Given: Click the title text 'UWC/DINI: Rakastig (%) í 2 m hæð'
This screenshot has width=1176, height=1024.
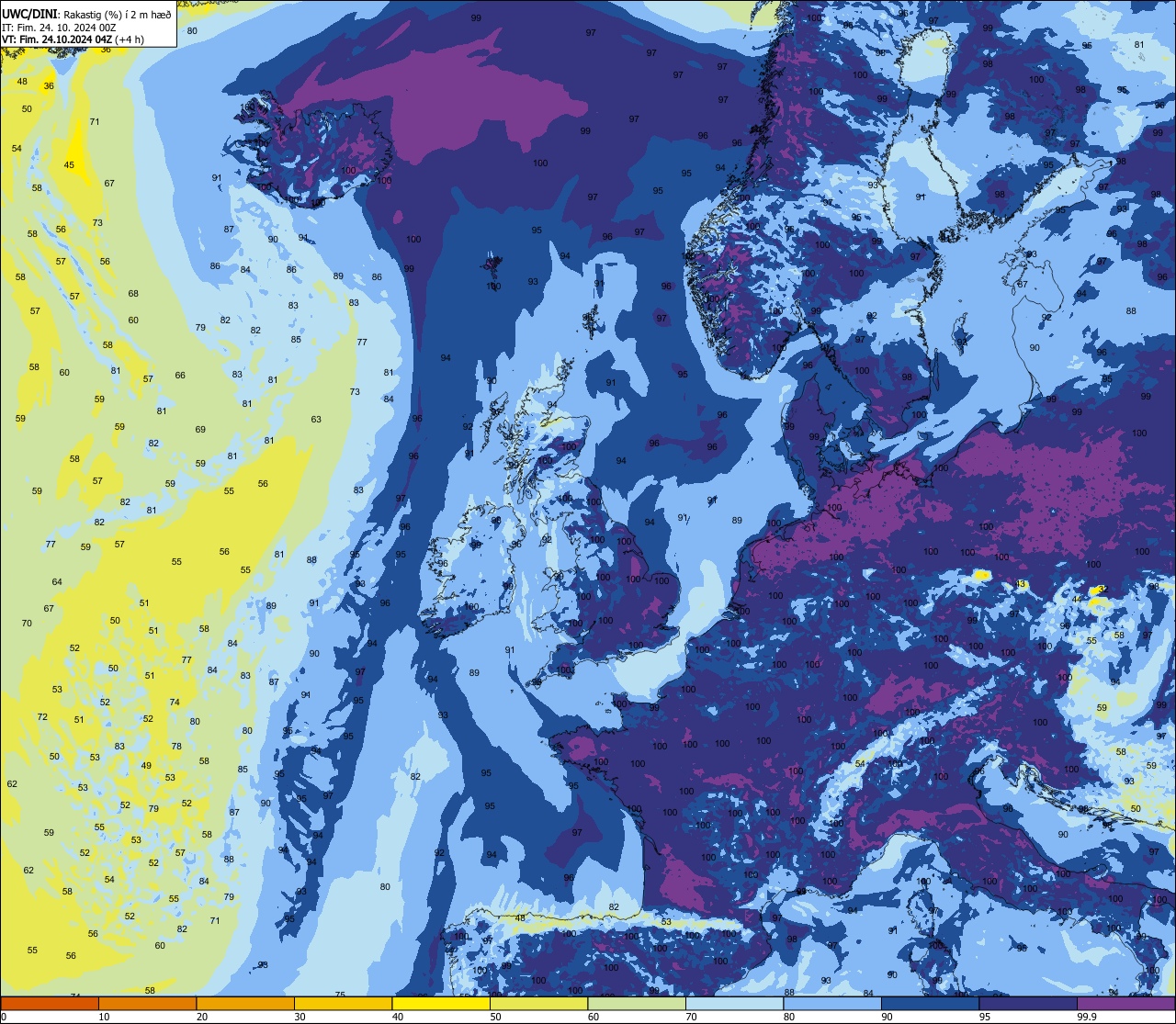Looking at the screenshot, I should [x=87, y=14].
